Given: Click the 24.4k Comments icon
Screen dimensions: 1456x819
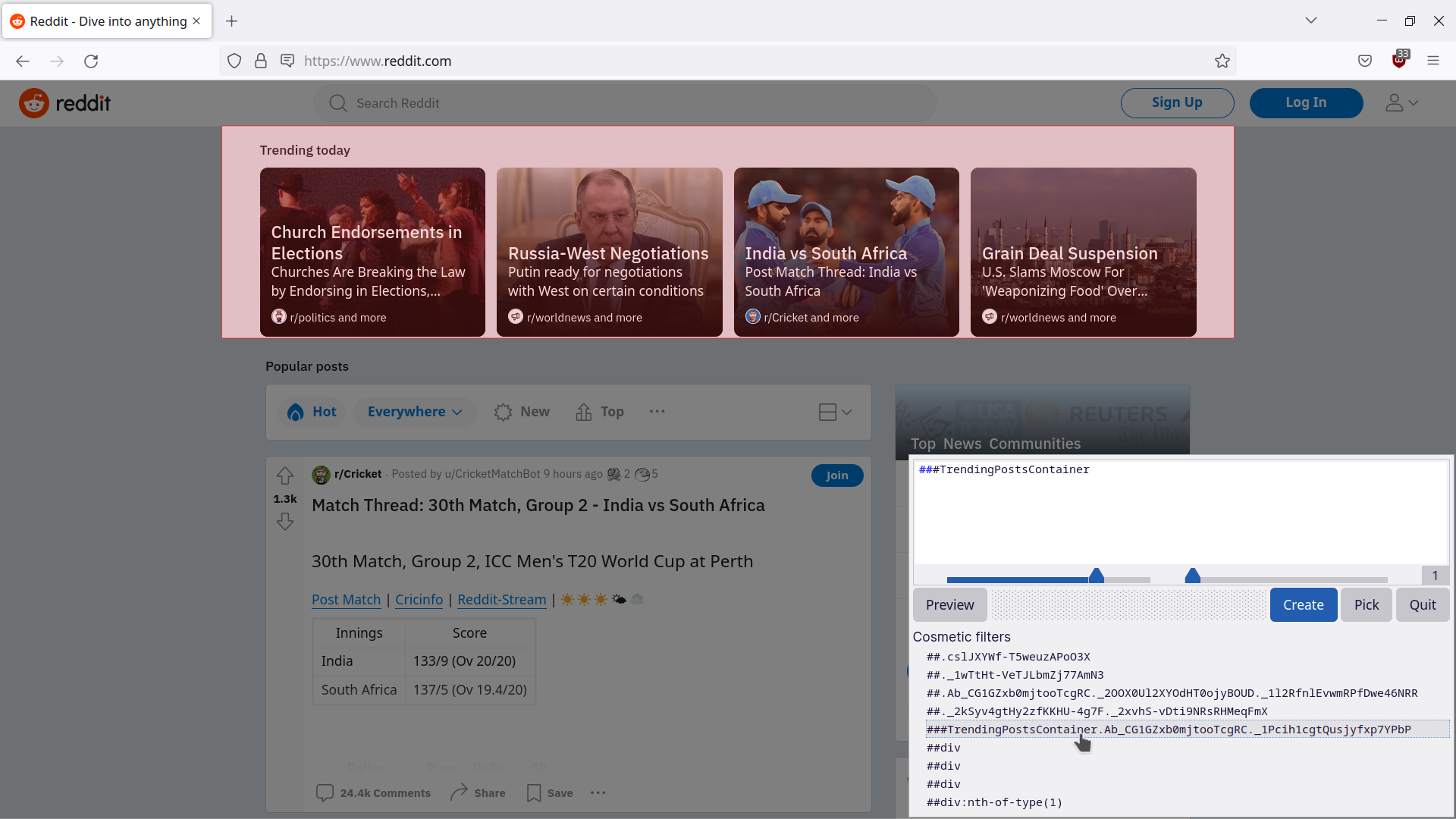Looking at the screenshot, I should pos(325,793).
